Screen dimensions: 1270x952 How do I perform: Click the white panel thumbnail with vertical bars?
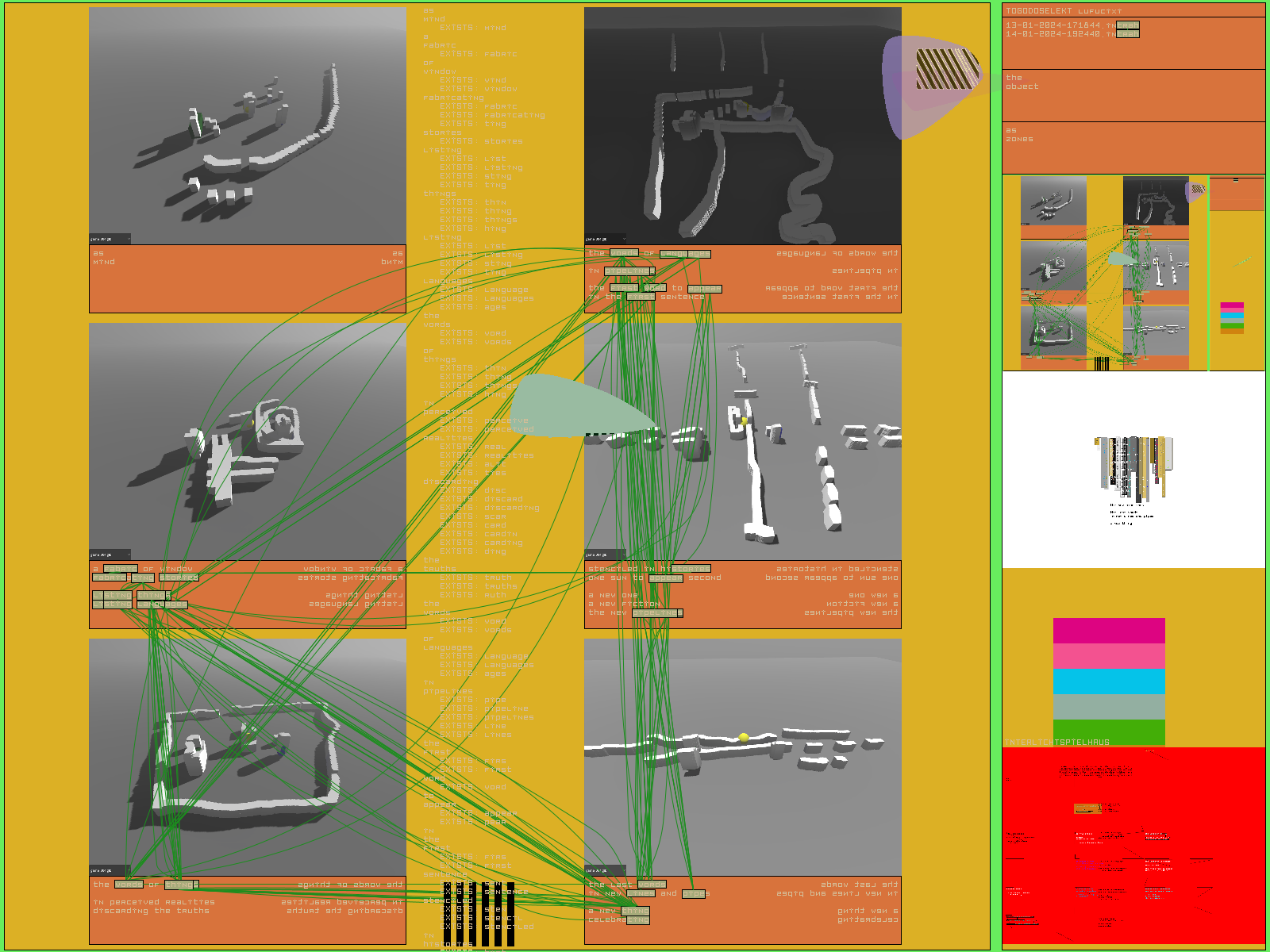(x=1133, y=470)
